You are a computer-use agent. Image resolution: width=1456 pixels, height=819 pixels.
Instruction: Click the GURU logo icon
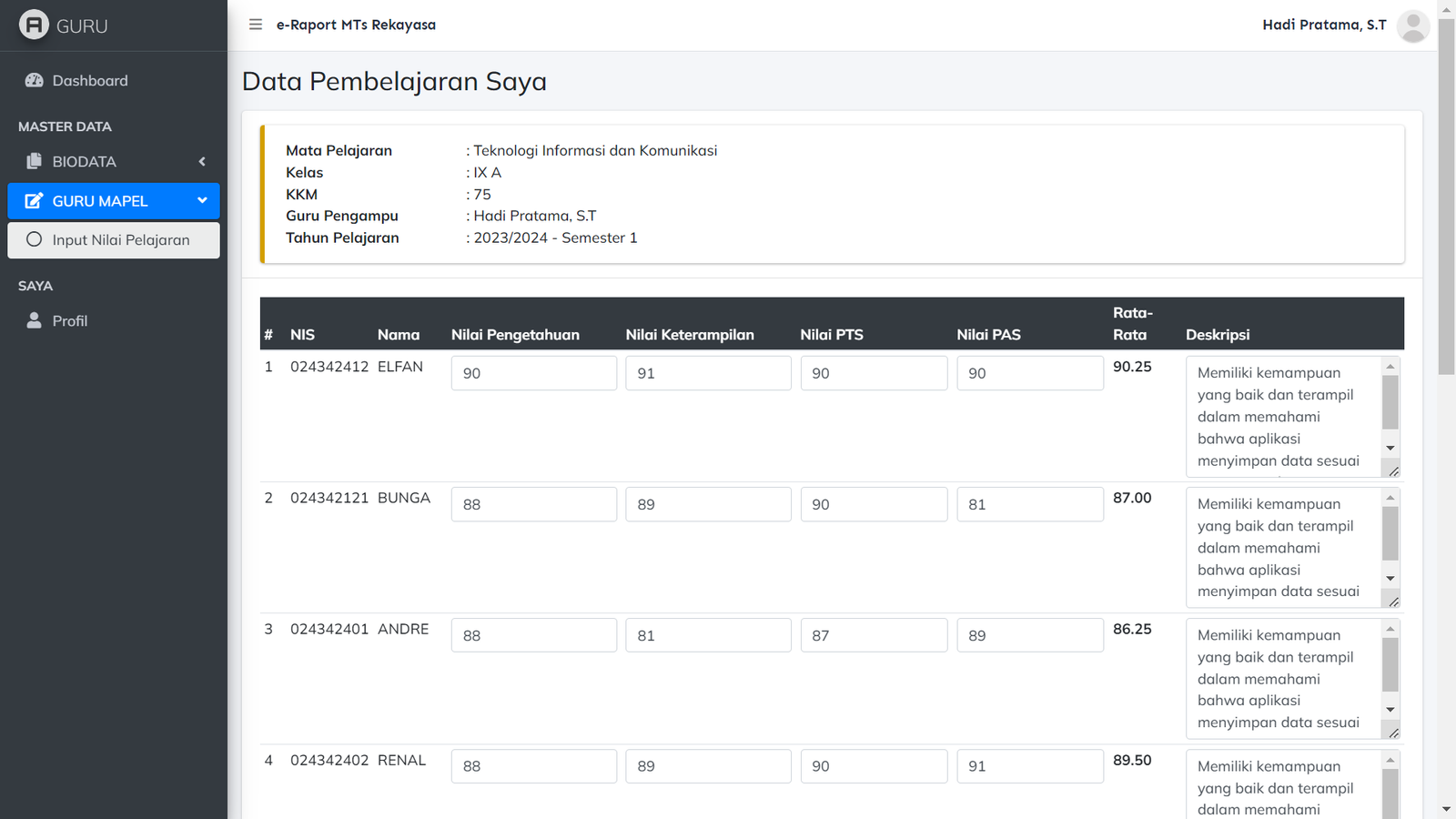tap(34, 25)
